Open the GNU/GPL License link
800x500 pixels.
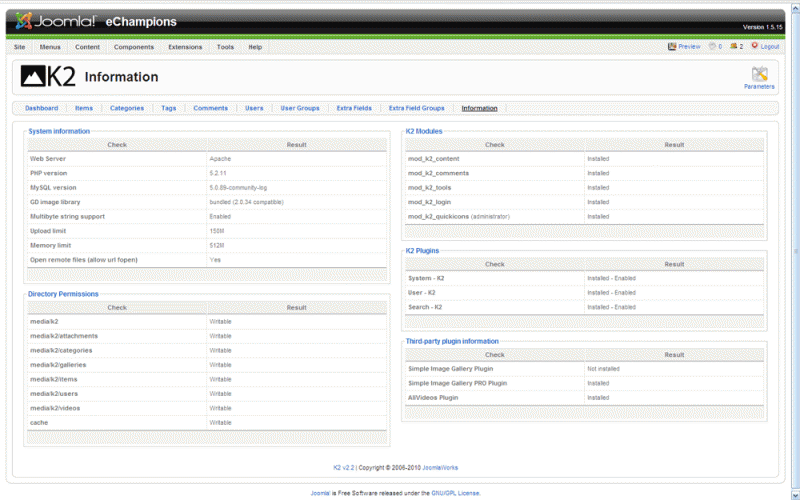[455, 493]
